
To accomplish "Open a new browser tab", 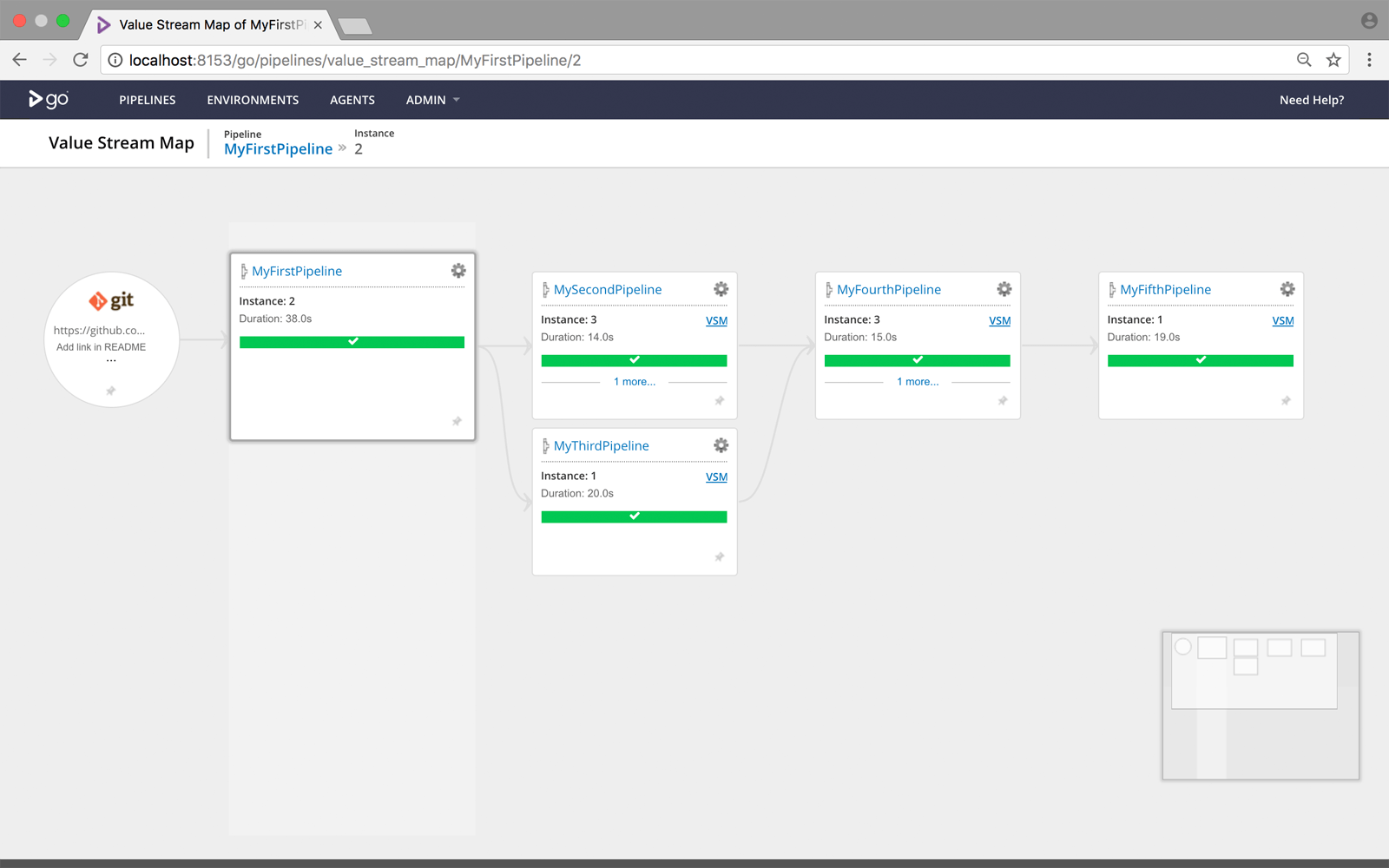I will [355, 26].
